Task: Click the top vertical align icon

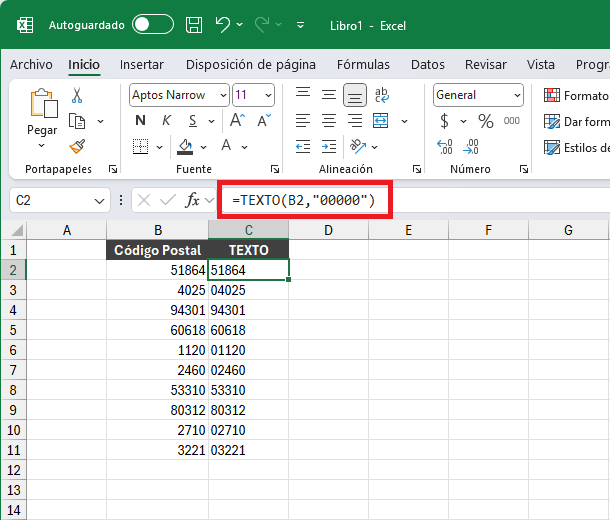Action: [x=303, y=94]
